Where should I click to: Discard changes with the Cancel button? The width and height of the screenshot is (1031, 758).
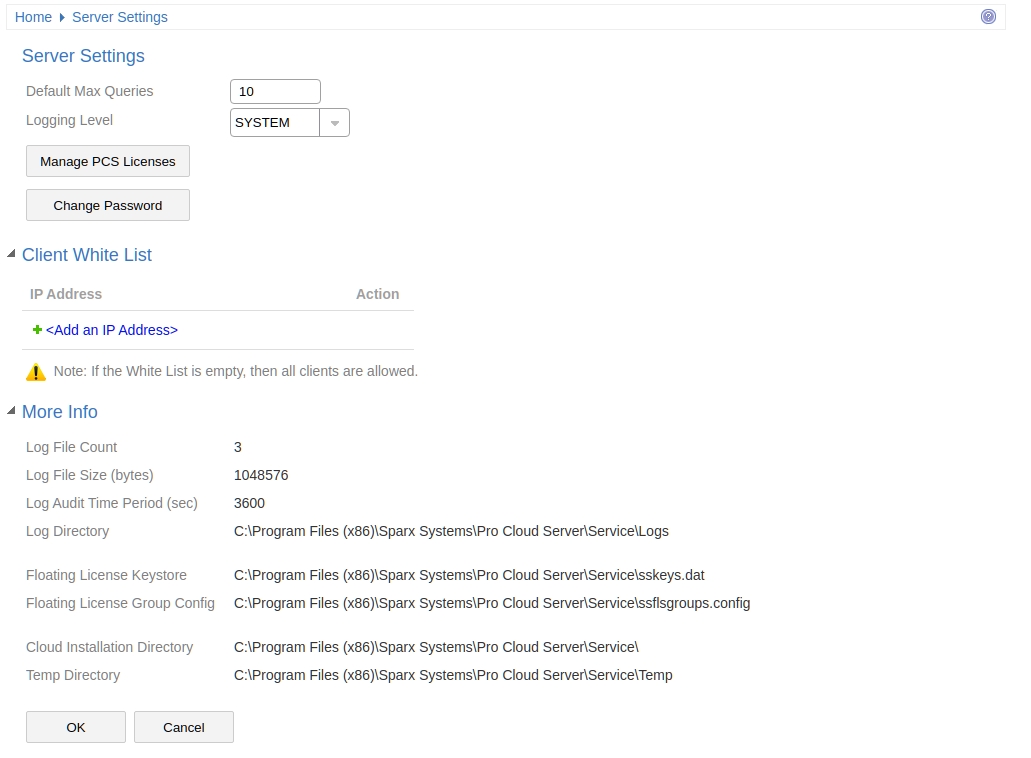[184, 727]
